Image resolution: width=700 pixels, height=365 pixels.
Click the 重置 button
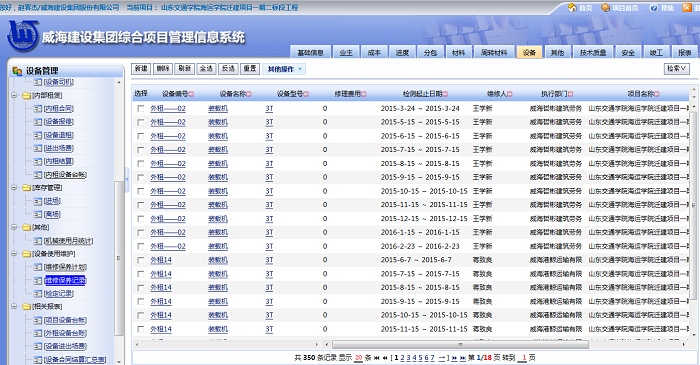pos(250,69)
